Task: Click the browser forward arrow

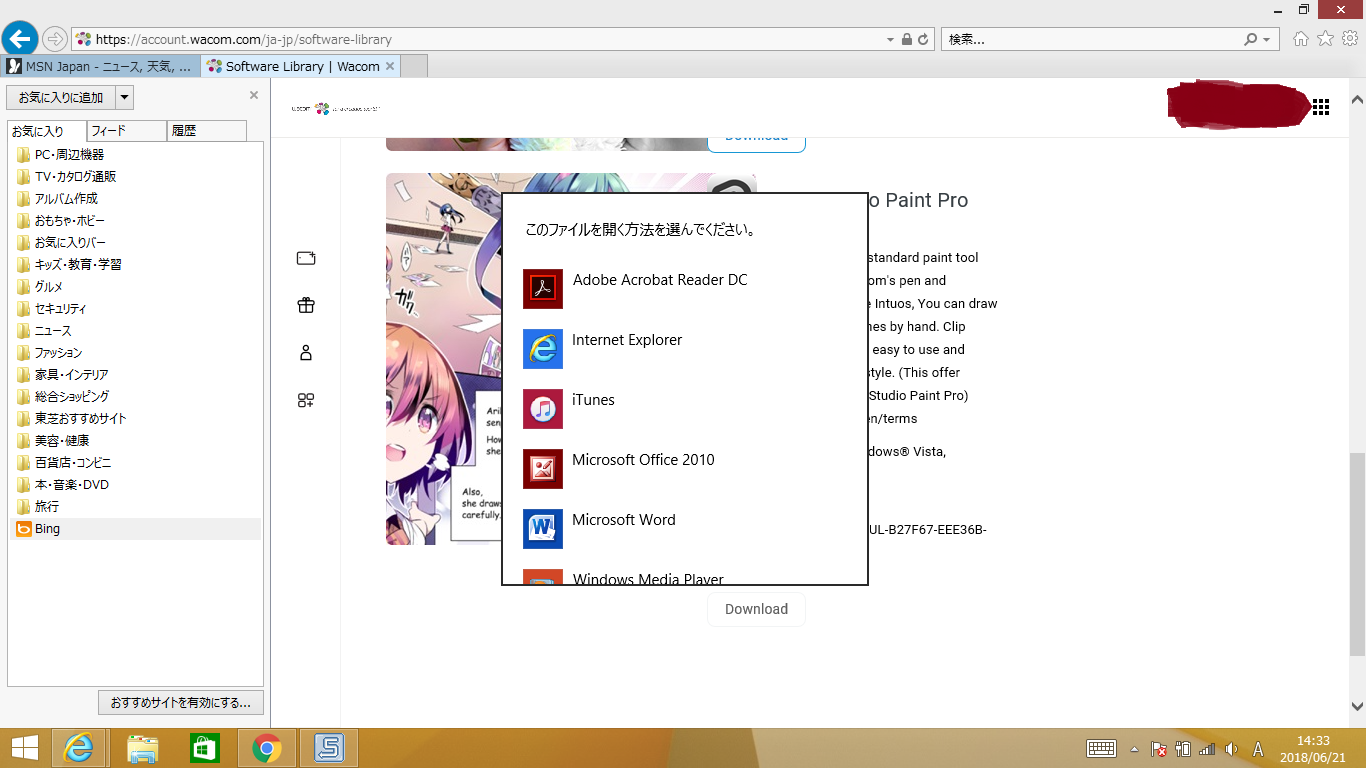Action: [x=55, y=39]
